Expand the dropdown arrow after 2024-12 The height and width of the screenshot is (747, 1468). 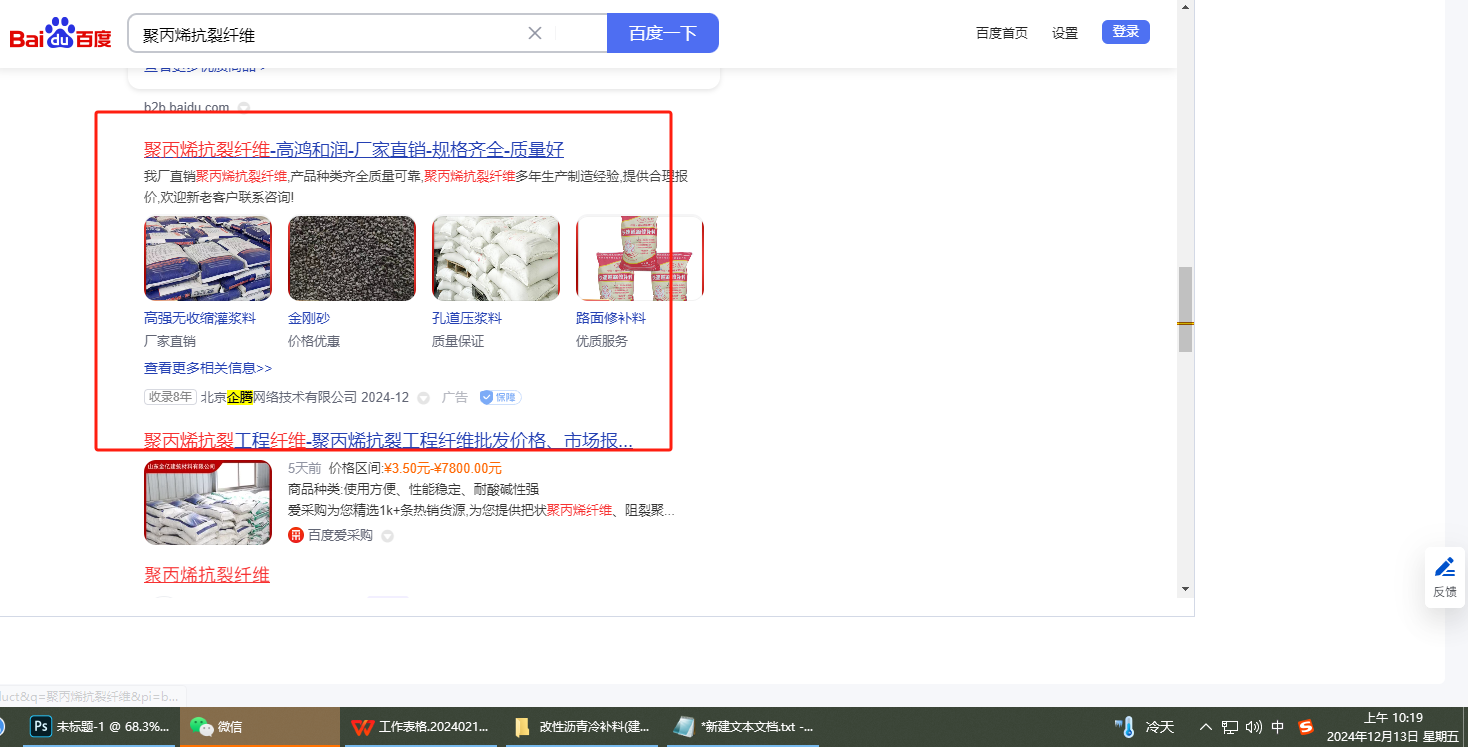[423, 398]
